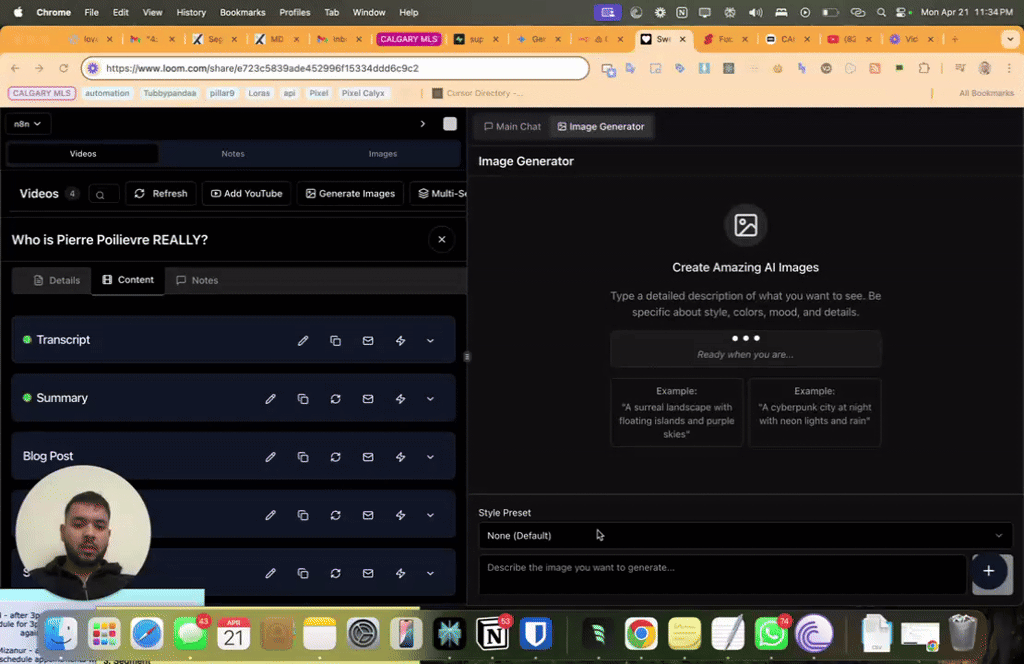Open the Cursor Directory bookmark

point(478,93)
